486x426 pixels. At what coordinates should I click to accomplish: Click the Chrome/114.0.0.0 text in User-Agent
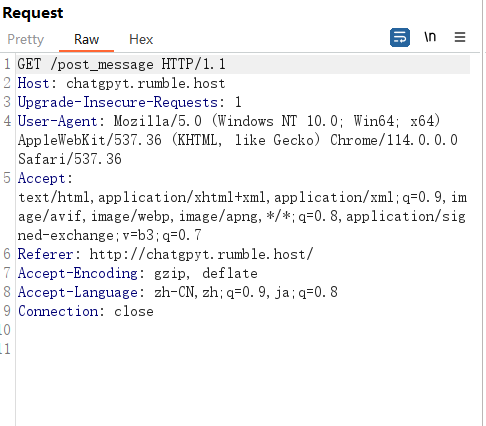pos(394,140)
